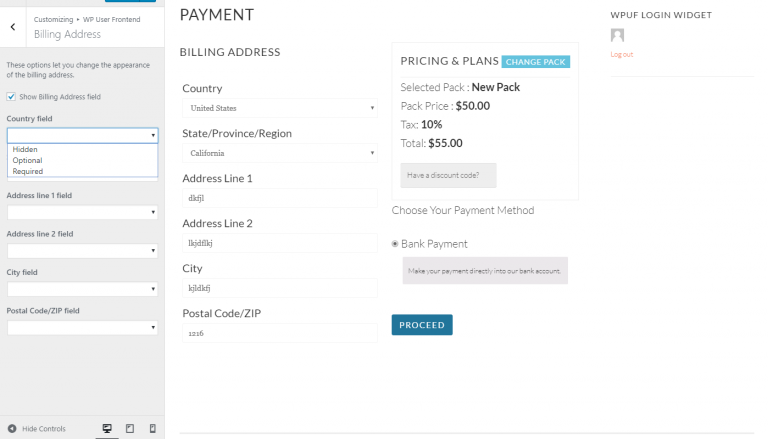
Task: Click the back arrow in customizer header
Action: (x=12, y=27)
